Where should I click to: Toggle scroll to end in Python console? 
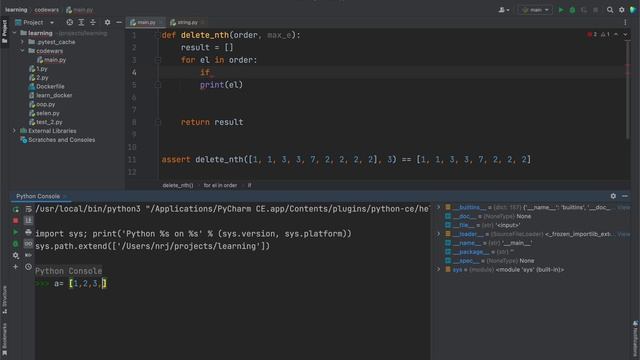(x=28, y=221)
